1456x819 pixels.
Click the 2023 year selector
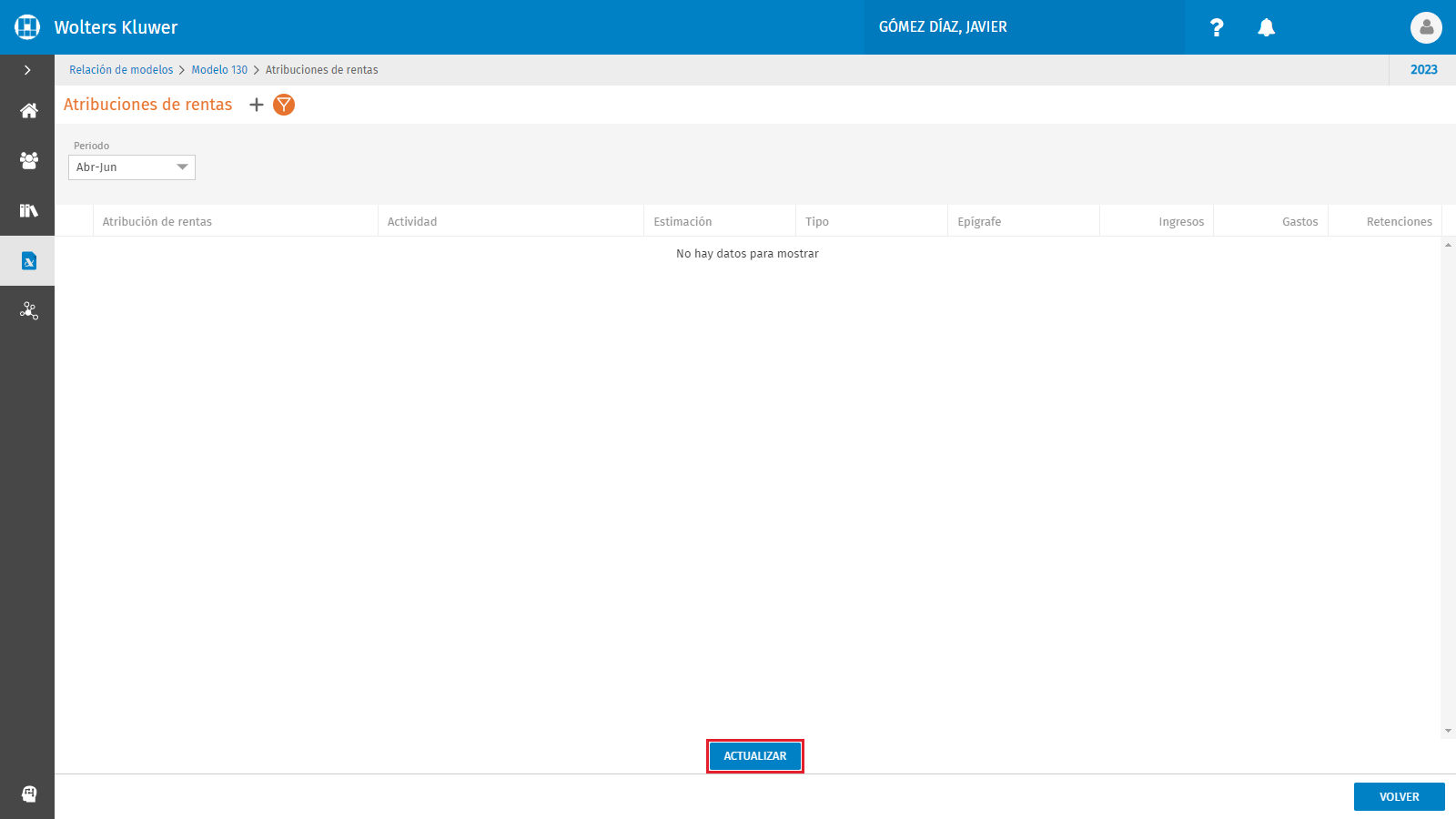tap(1423, 70)
